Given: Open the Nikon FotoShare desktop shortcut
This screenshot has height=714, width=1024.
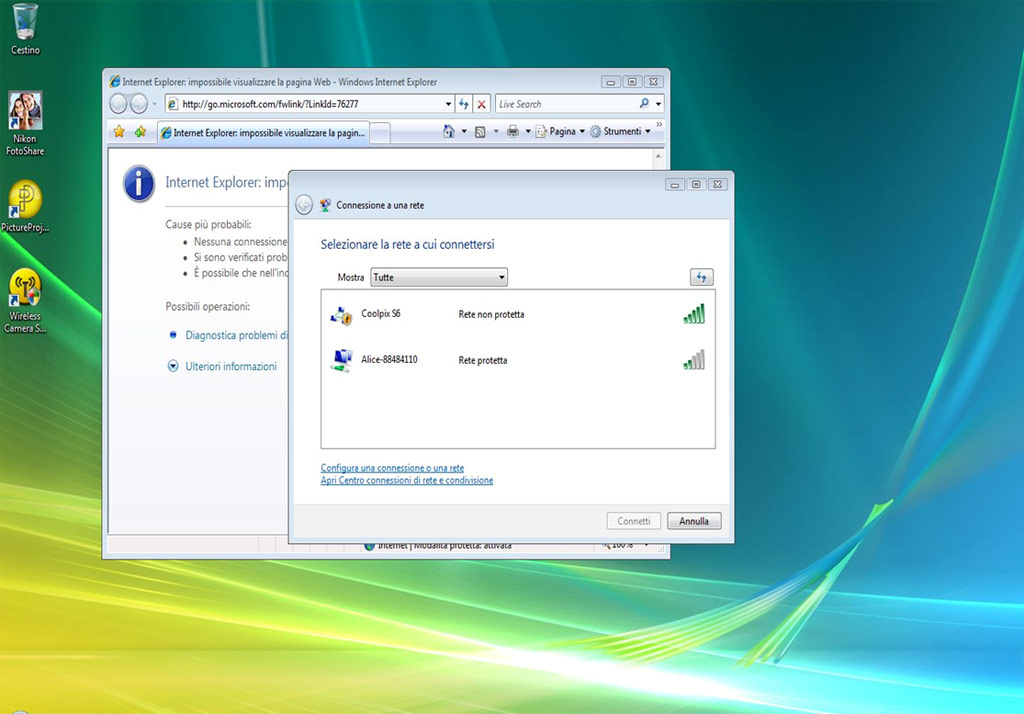Looking at the screenshot, I should [25, 123].
